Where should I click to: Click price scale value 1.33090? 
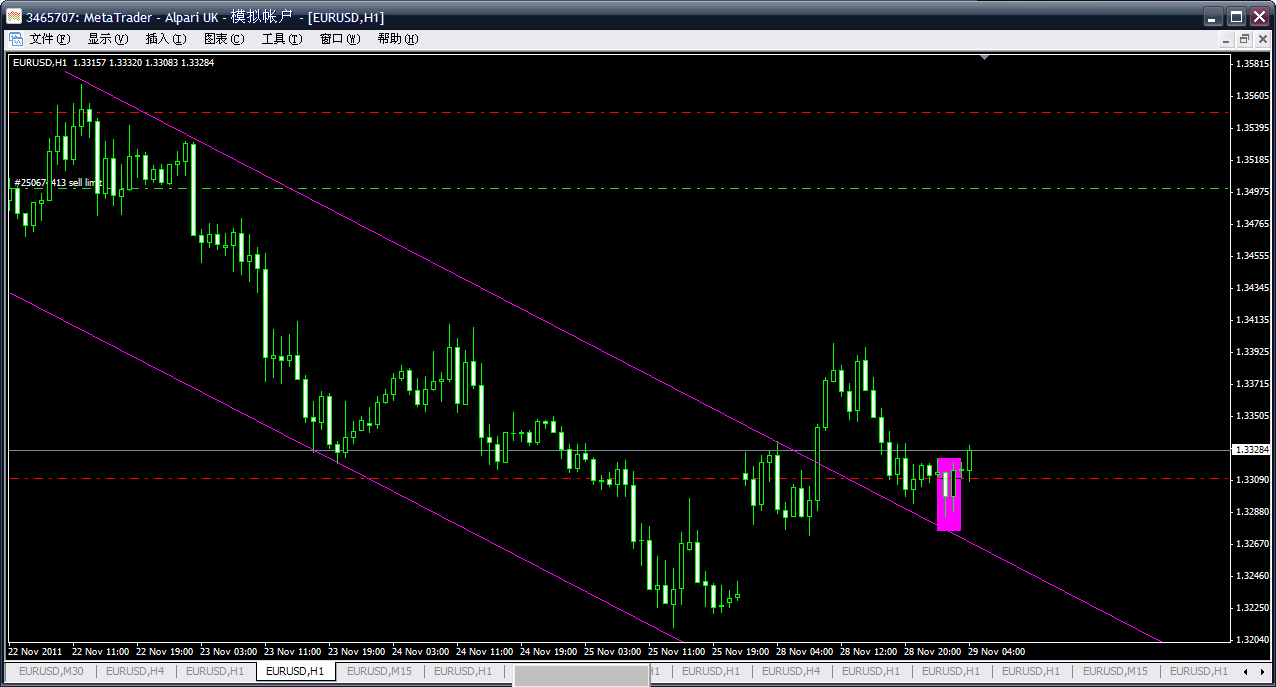(x=1252, y=480)
